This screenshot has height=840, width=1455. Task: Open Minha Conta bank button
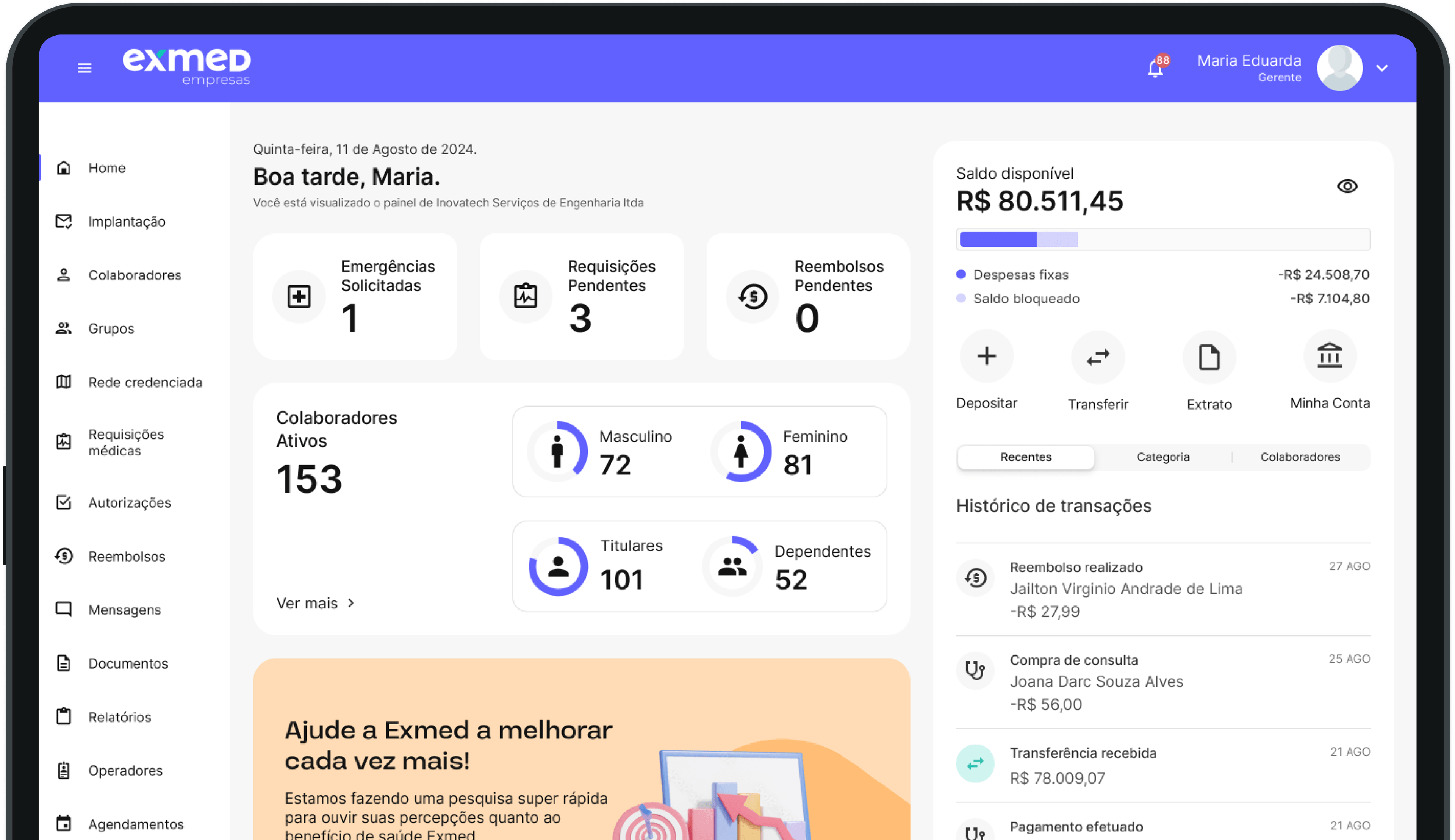tap(1330, 356)
